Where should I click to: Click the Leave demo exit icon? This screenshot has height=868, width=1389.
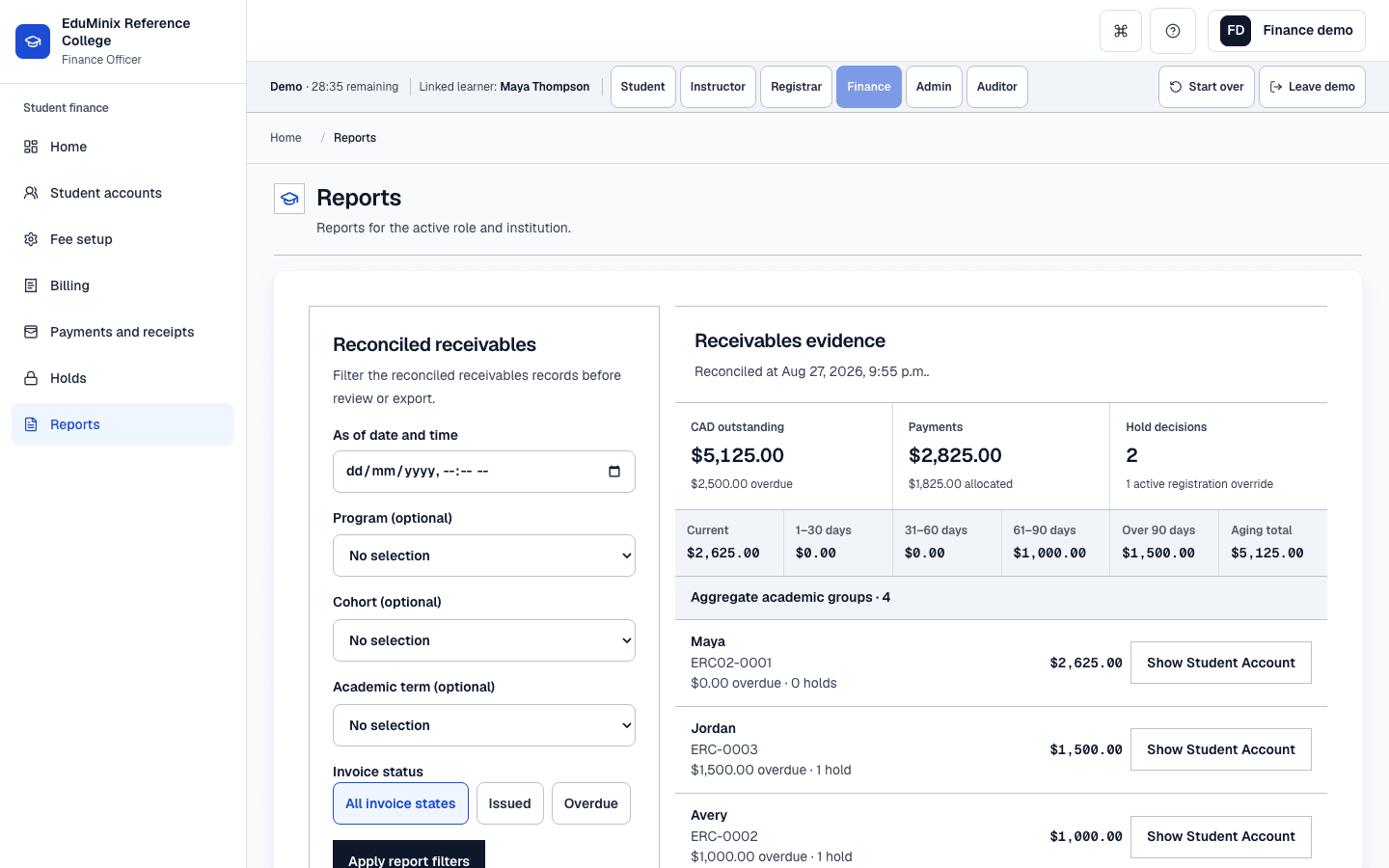(1276, 87)
